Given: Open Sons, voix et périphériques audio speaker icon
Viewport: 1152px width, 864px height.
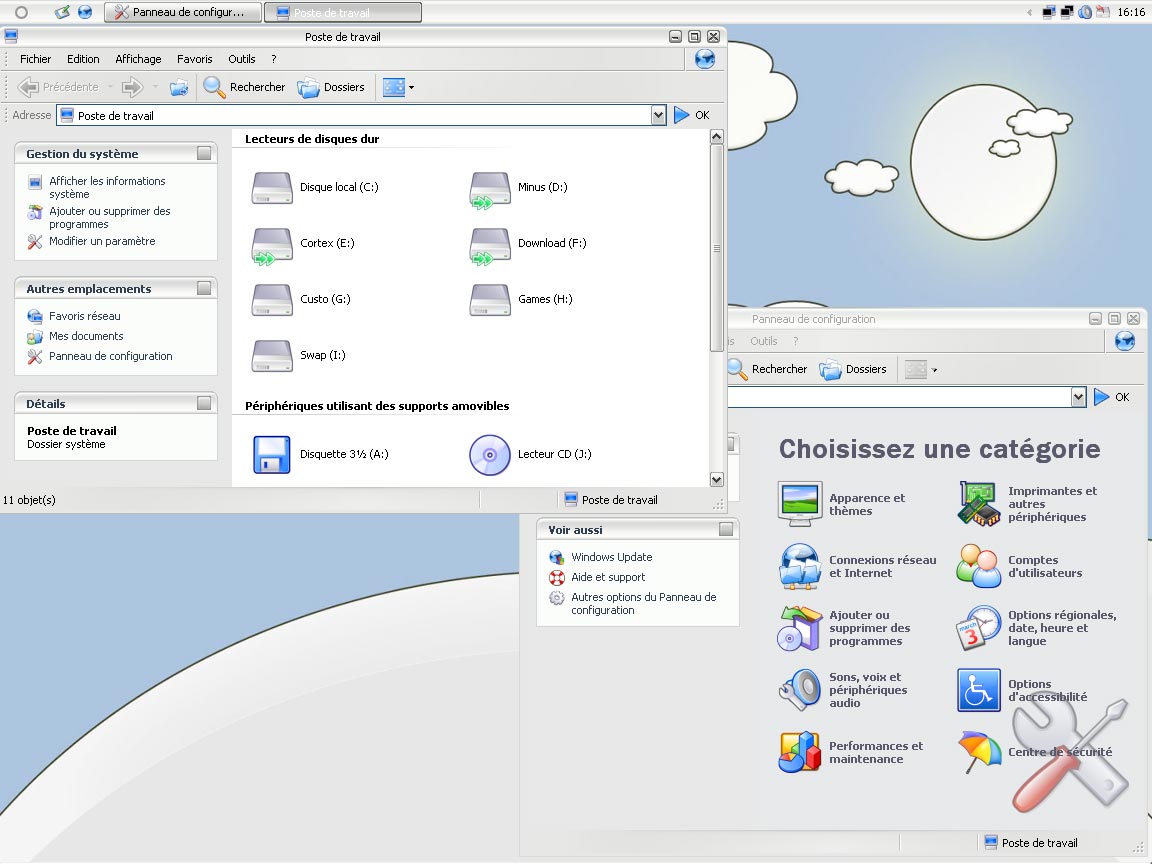Looking at the screenshot, I should [799, 690].
